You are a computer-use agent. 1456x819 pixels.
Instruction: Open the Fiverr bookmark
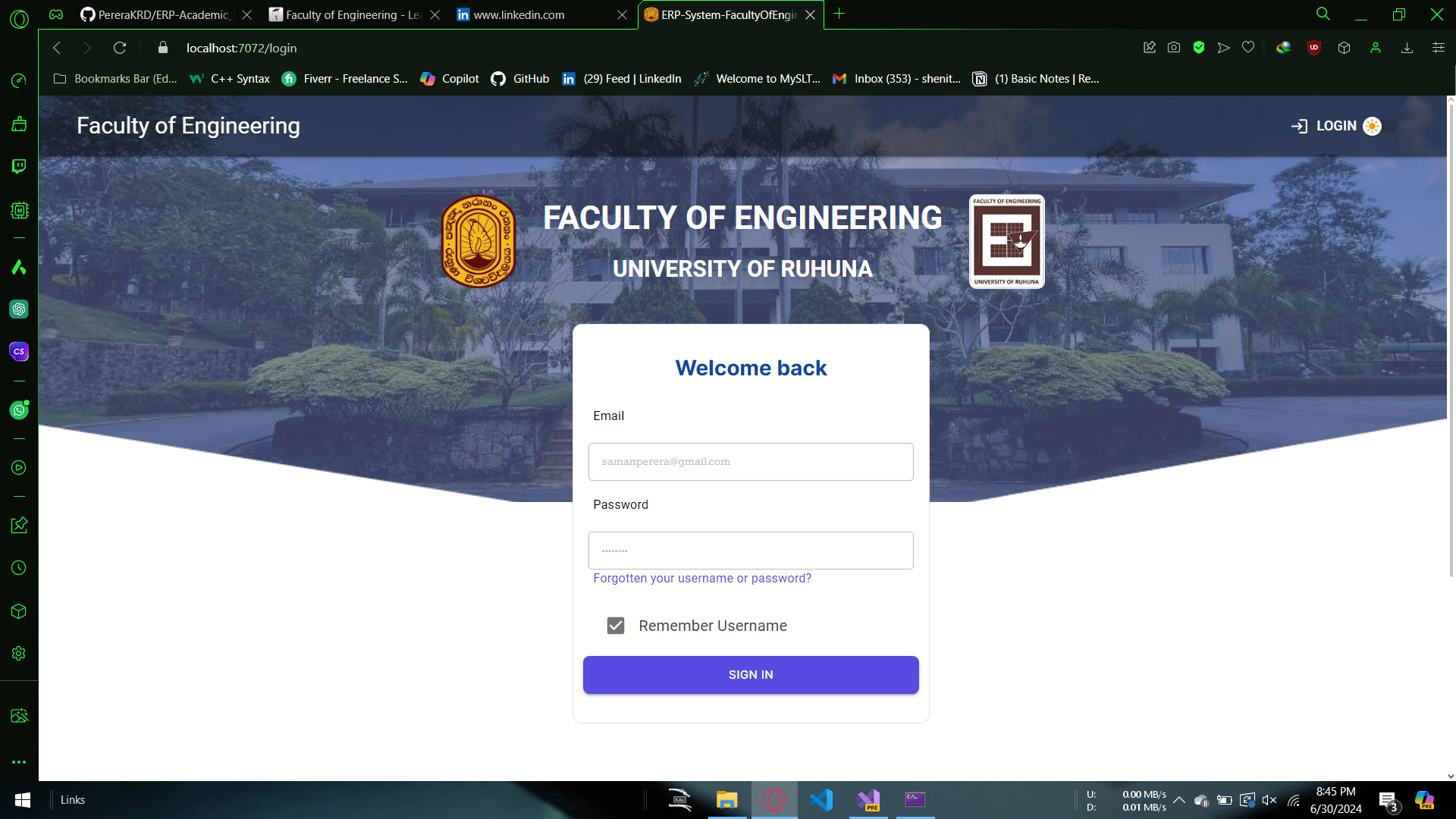click(x=344, y=79)
